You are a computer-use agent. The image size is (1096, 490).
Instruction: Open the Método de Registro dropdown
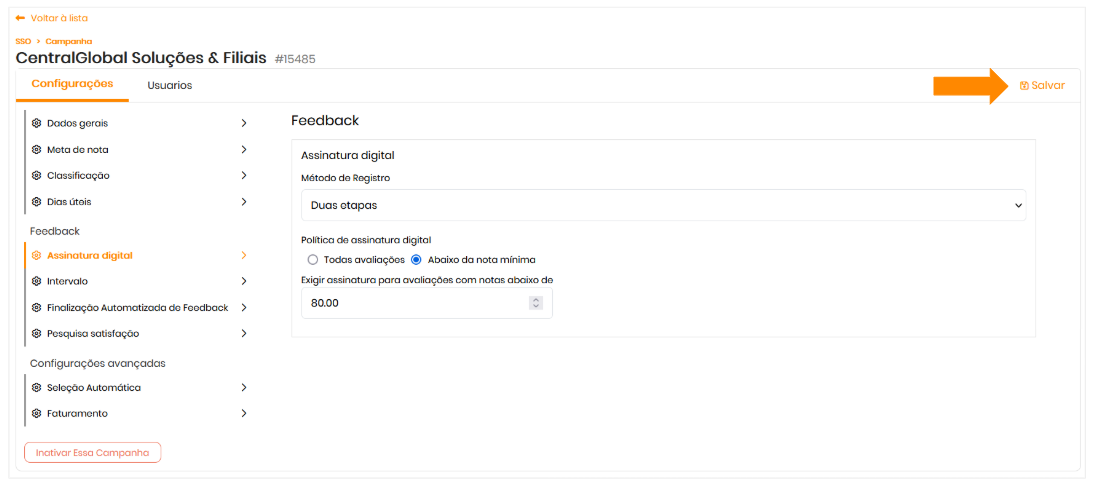coord(663,205)
